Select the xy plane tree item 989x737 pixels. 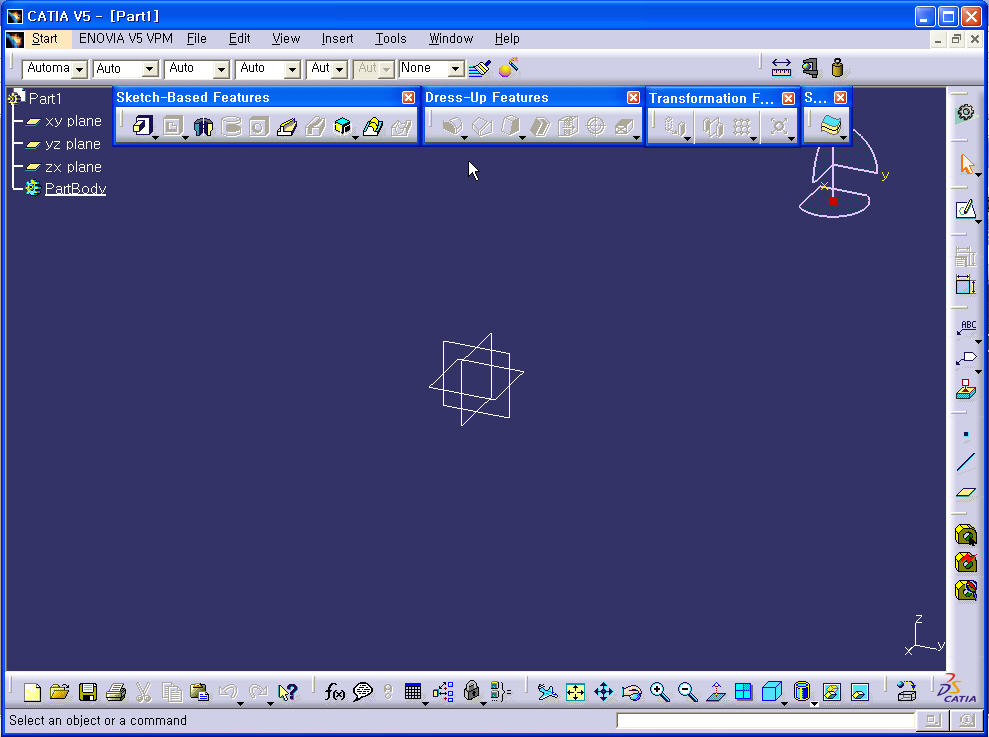[x=73, y=121]
